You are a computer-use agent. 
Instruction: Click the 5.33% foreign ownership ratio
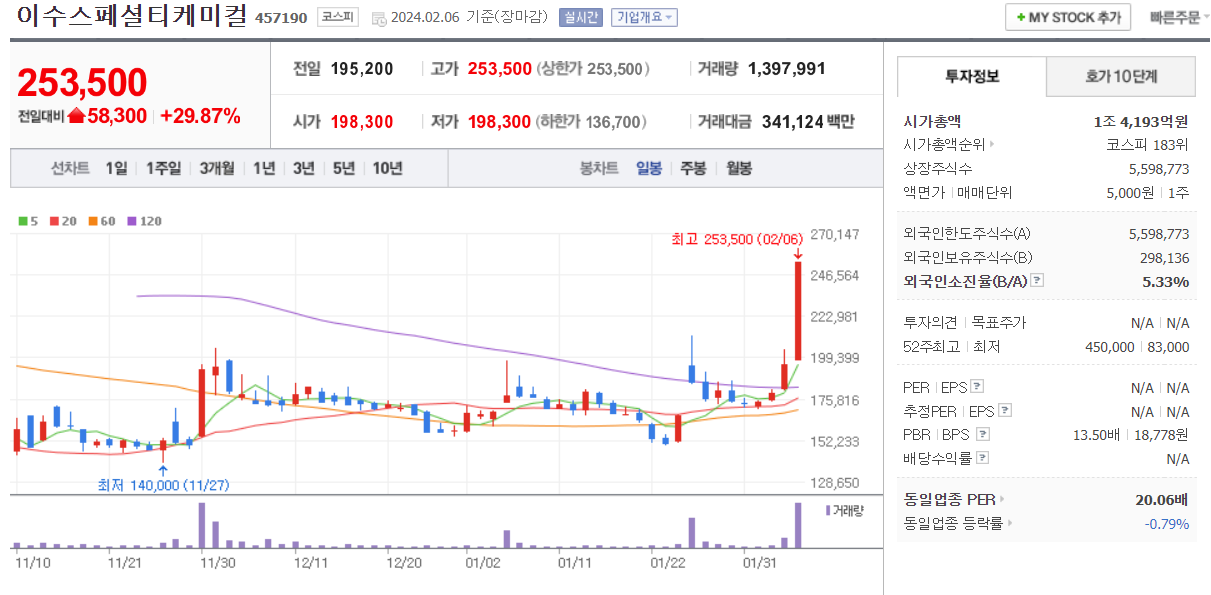pos(1166,282)
